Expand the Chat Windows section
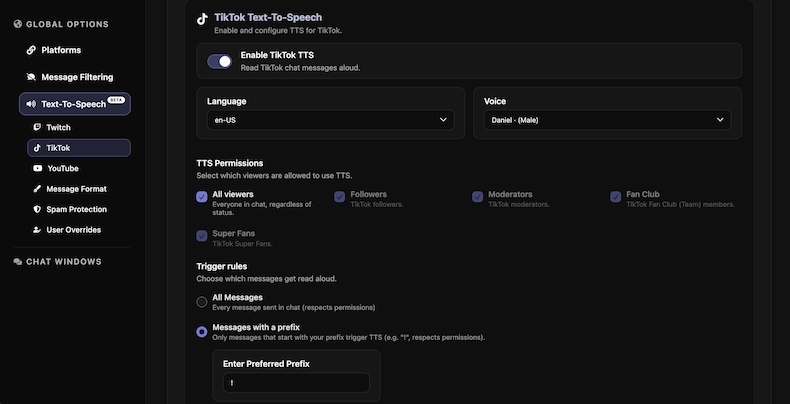790x404 pixels. tap(63, 262)
